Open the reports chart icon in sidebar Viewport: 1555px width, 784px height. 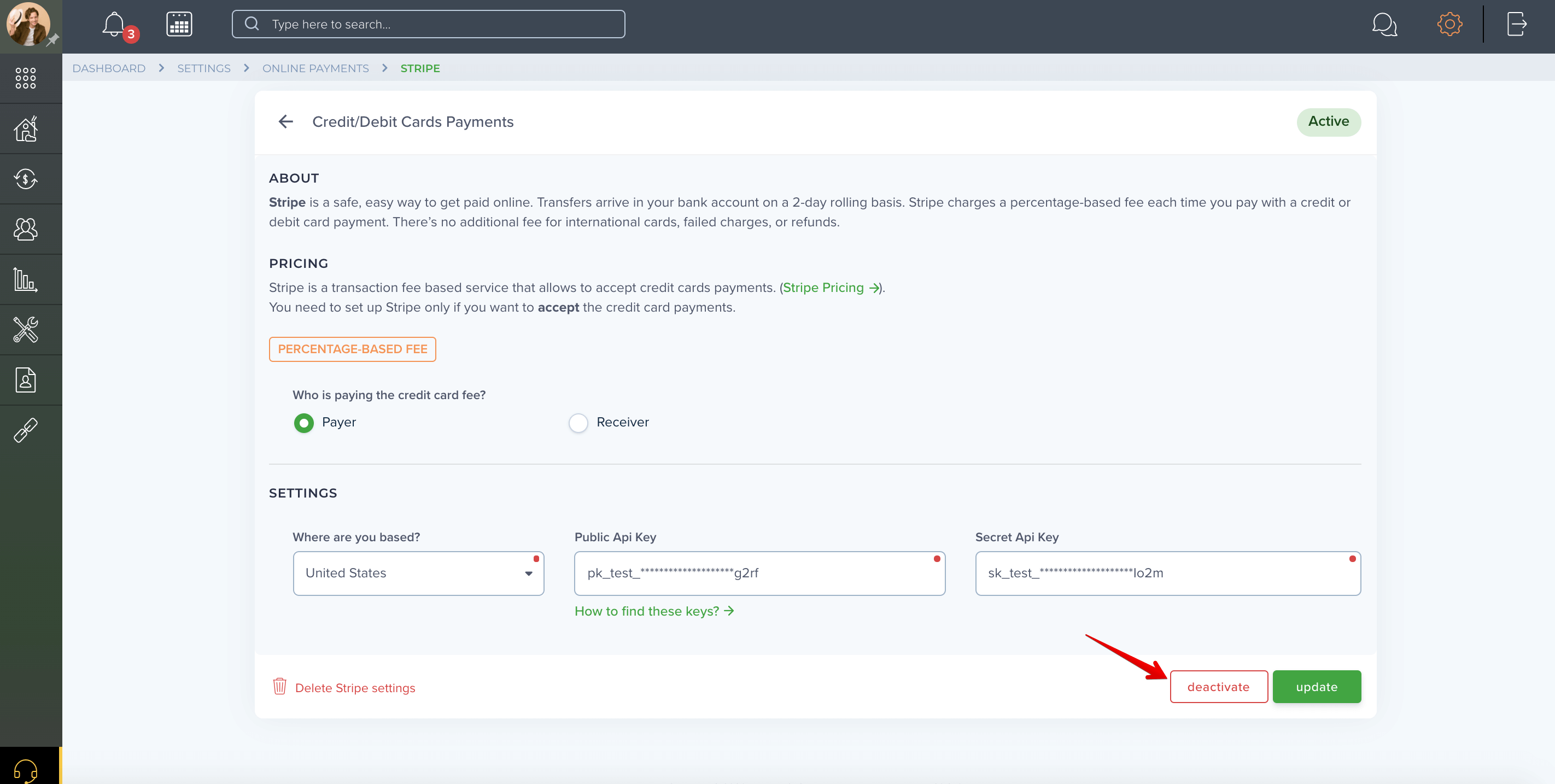(25, 279)
